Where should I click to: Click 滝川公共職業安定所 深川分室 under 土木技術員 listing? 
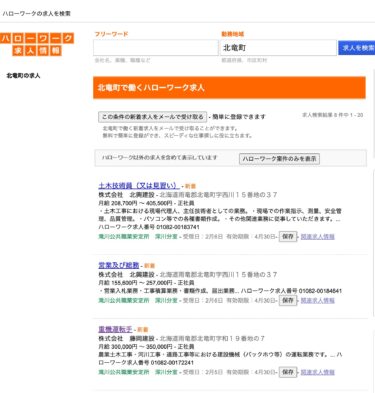[138, 237]
